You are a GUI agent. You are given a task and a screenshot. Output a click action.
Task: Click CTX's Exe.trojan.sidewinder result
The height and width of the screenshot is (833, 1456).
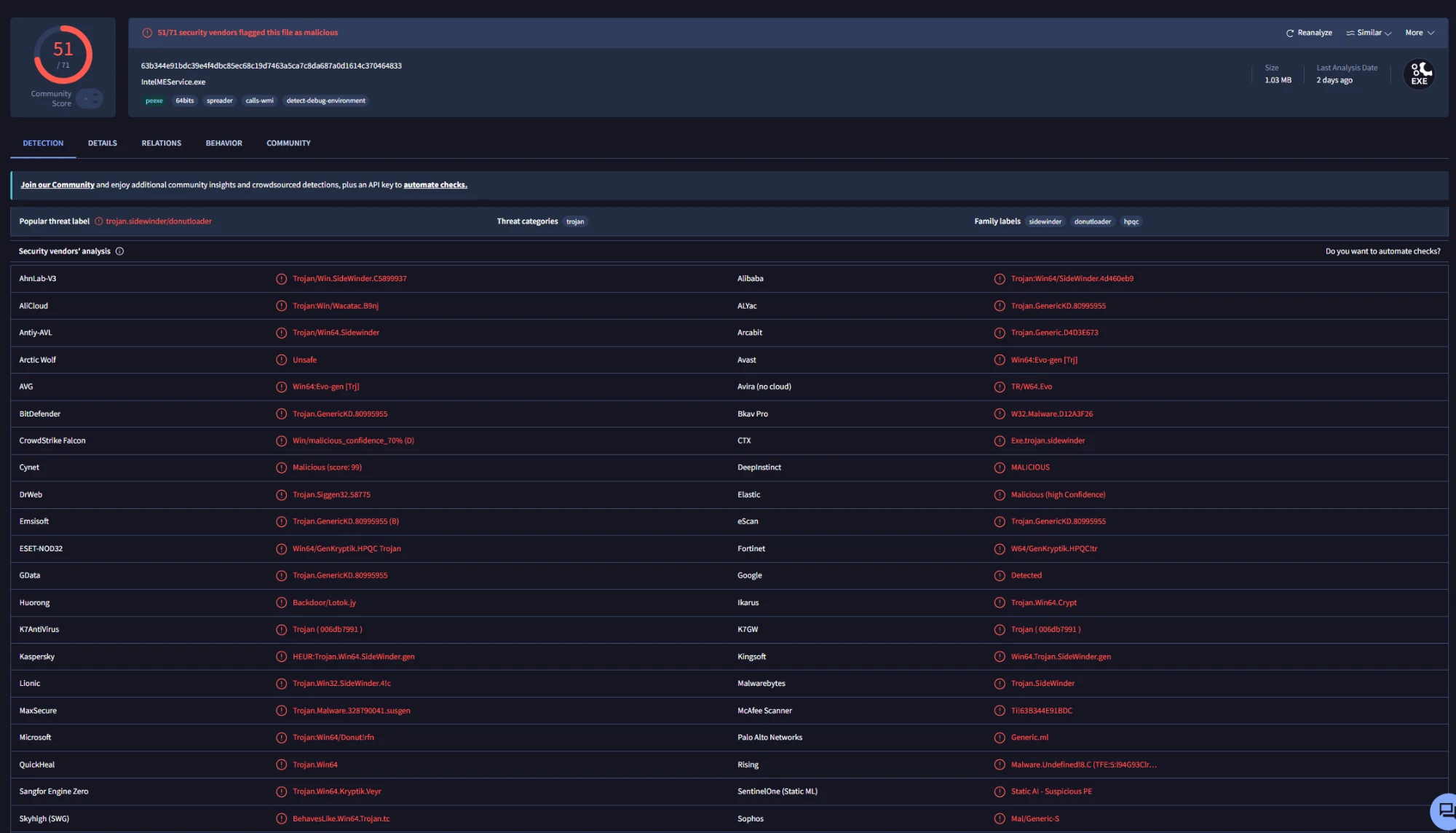click(x=1048, y=441)
